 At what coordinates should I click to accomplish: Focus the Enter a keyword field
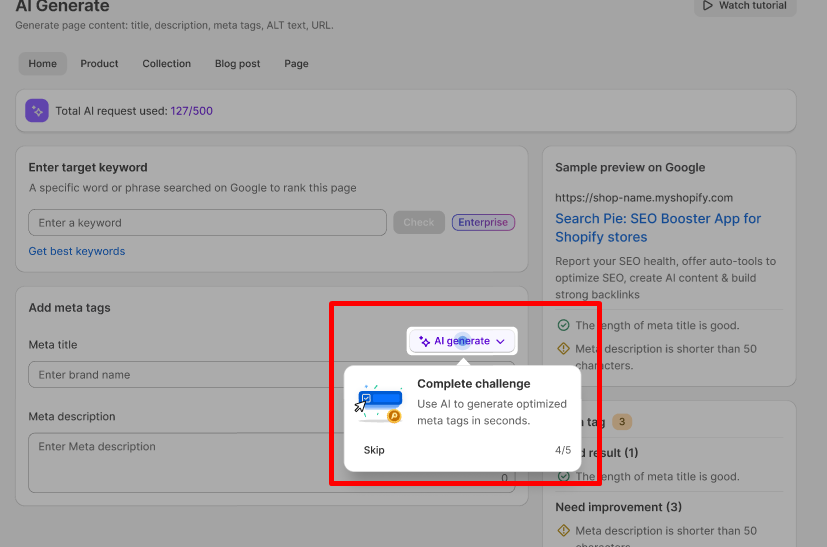point(207,222)
